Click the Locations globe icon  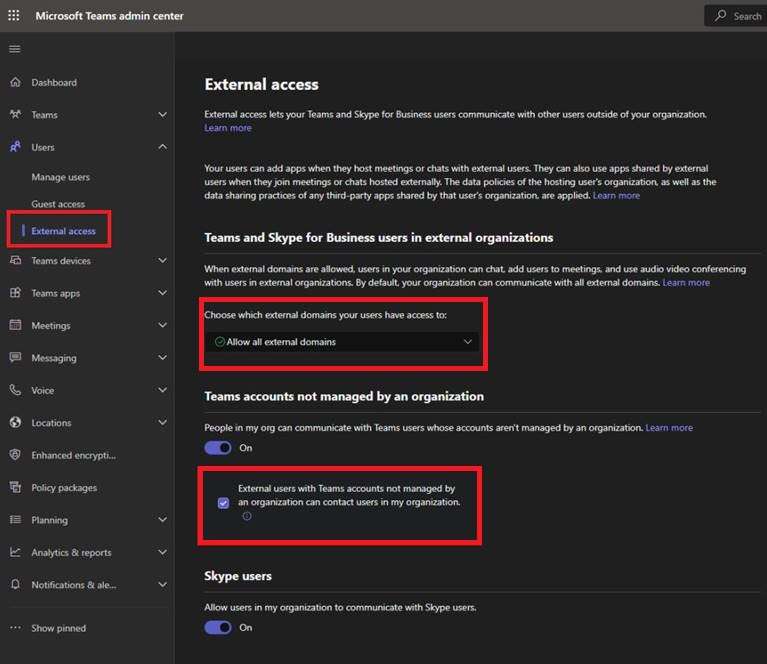pyautogui.click(x=15, y=423)
